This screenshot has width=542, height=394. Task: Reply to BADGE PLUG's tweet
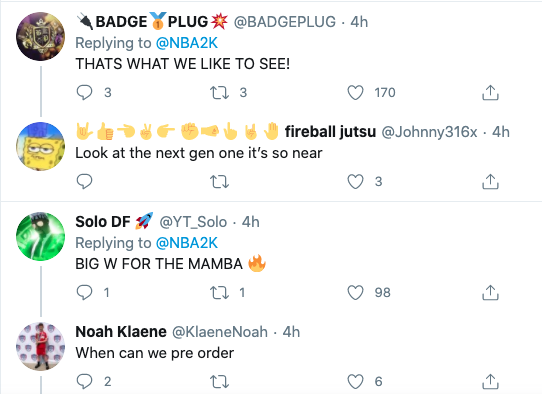coord(84,93)
